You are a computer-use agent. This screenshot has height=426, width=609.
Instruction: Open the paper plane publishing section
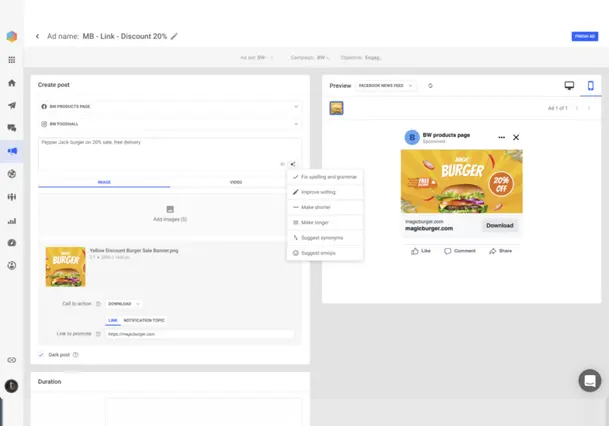click(12, 105)
